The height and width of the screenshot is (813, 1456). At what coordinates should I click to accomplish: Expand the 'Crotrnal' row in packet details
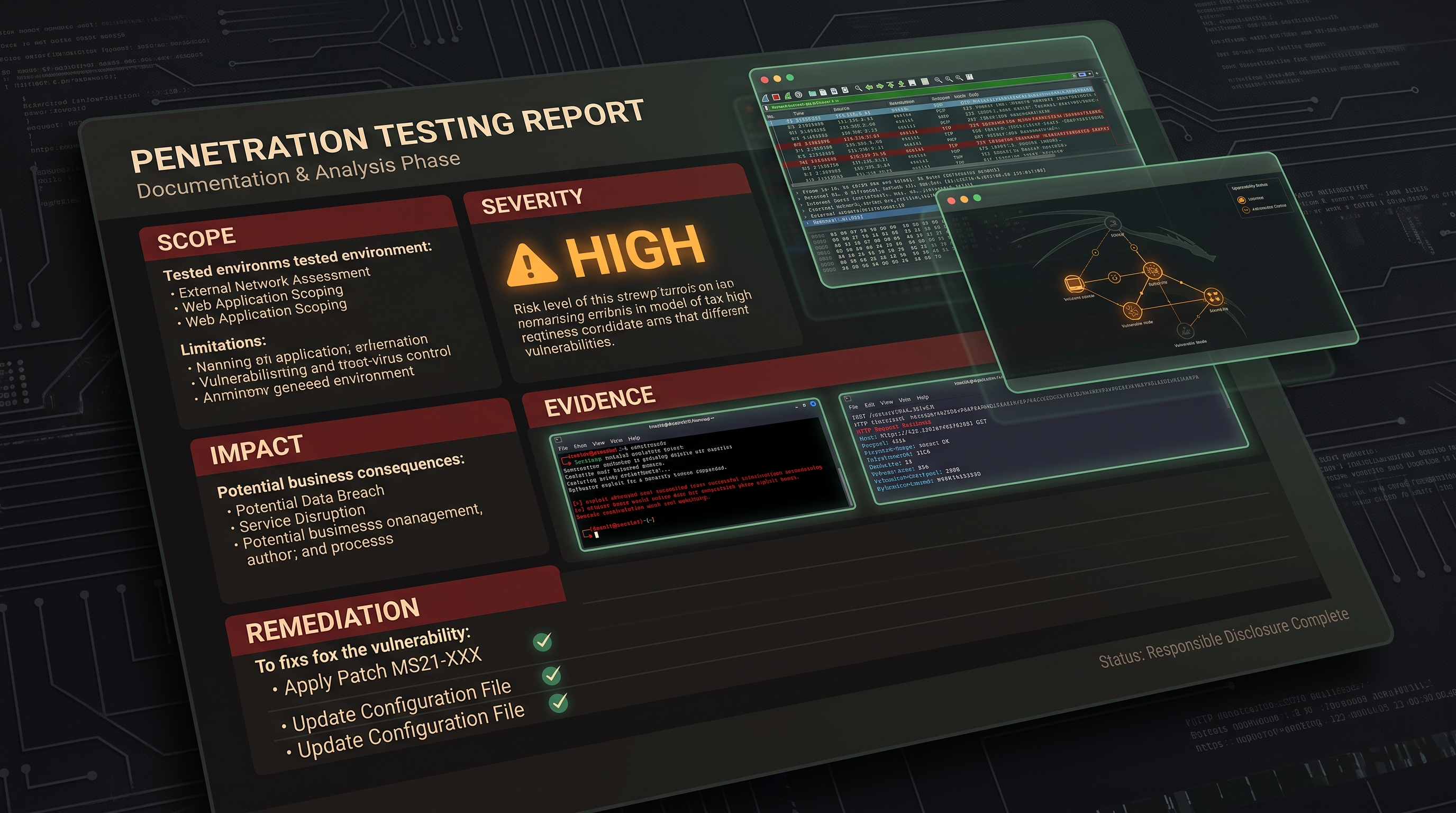(804, 211)
